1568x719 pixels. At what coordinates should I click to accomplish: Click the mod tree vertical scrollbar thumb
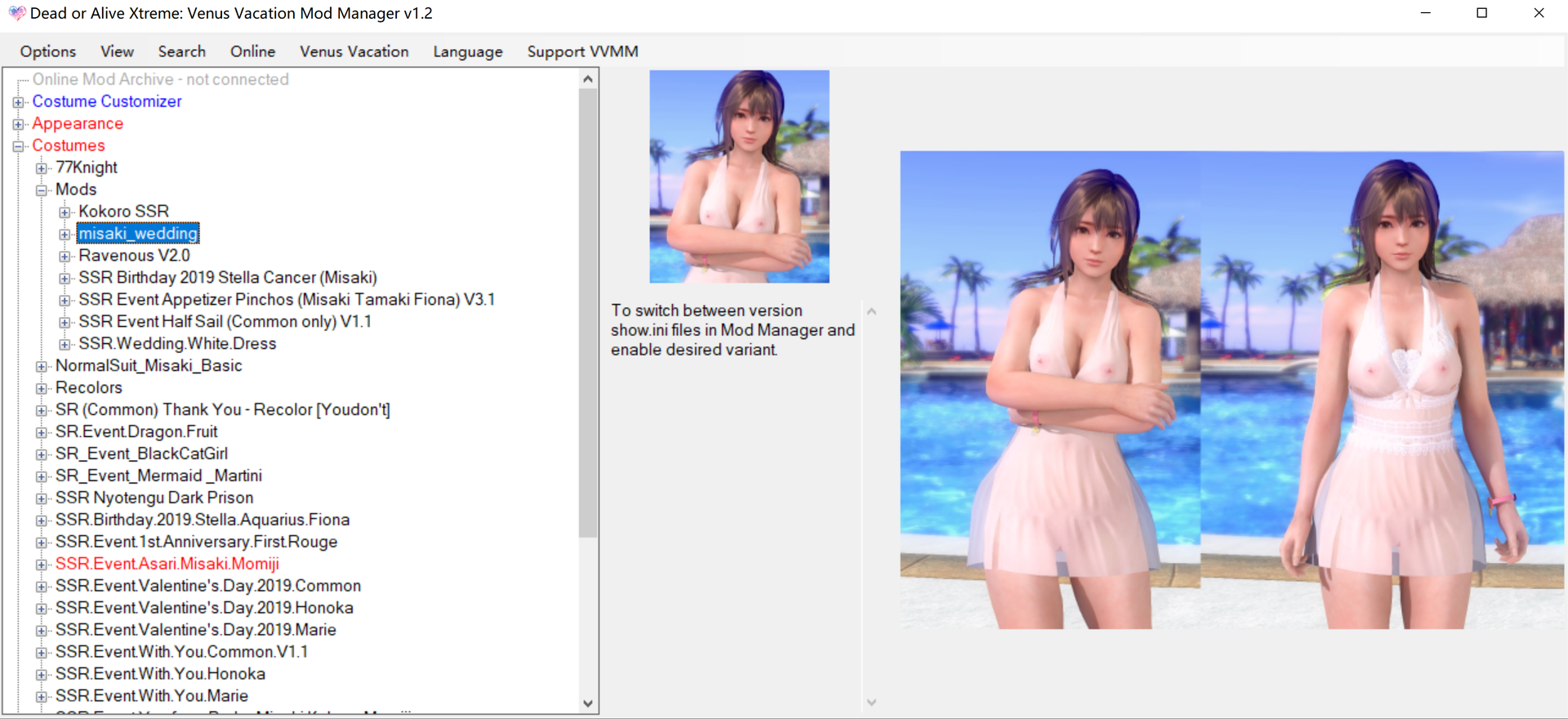[x=588, y=313]
